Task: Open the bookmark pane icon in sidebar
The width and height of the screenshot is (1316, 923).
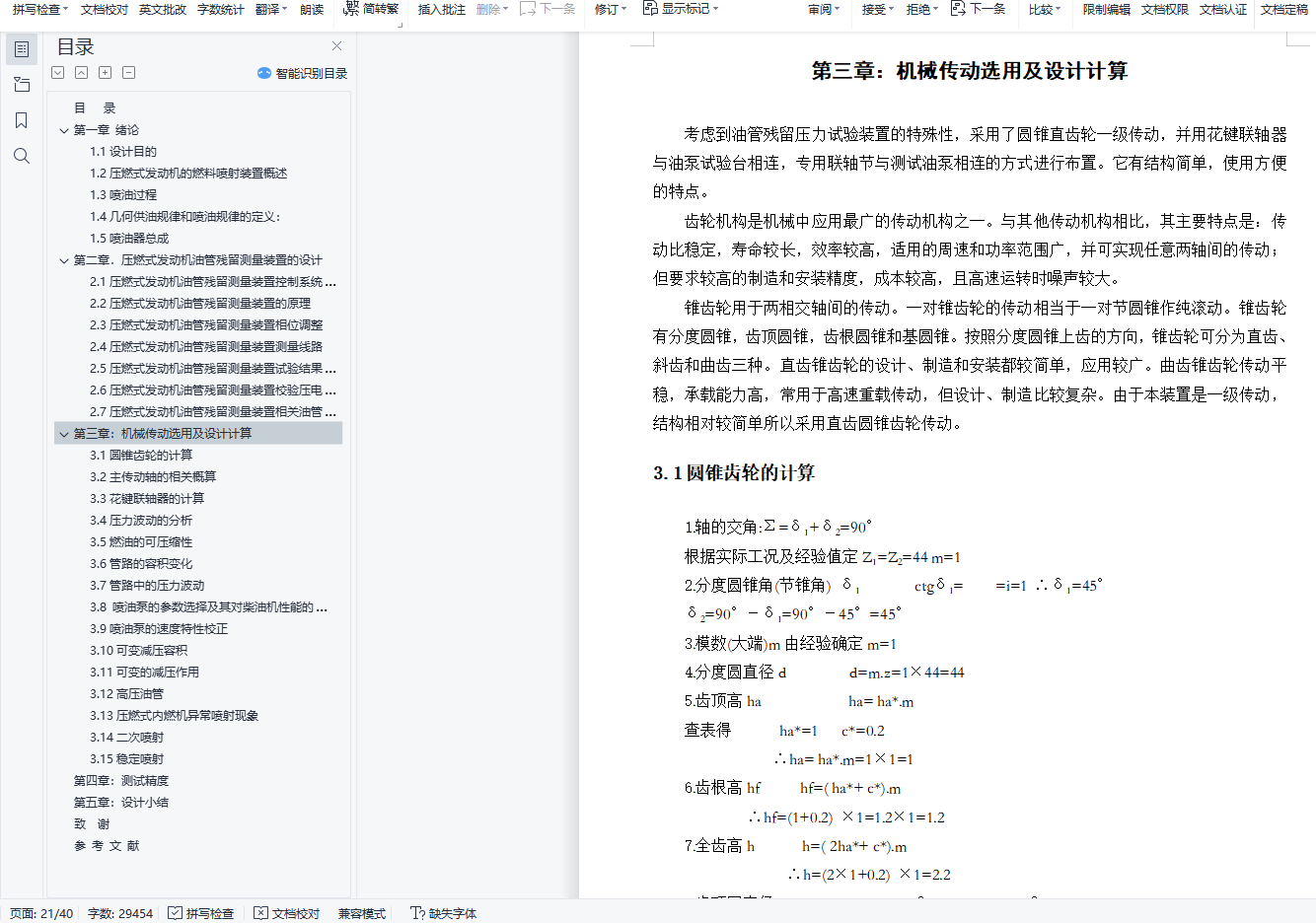Action: (22, 120)
